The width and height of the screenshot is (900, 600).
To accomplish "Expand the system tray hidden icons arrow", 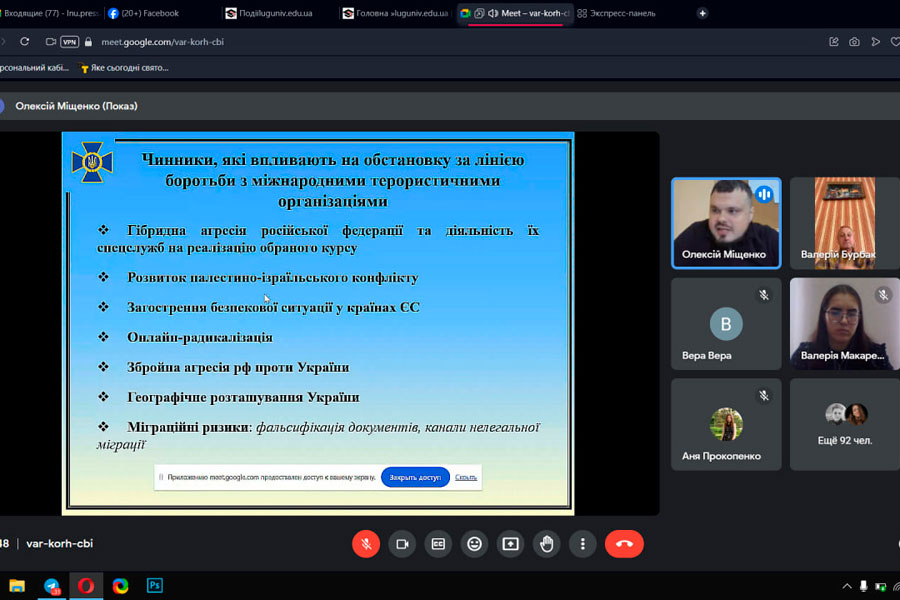I will pos(847,586).
